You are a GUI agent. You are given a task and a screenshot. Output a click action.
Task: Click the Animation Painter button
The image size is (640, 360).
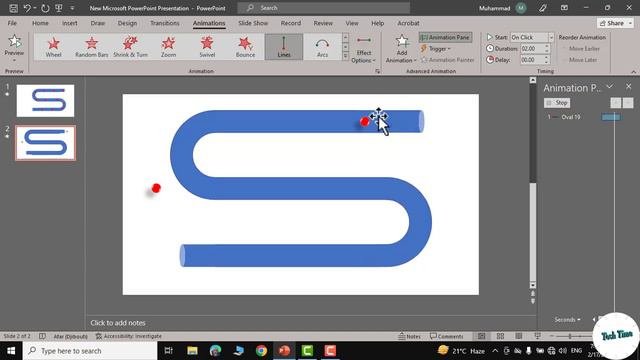[x=447, y=60]
